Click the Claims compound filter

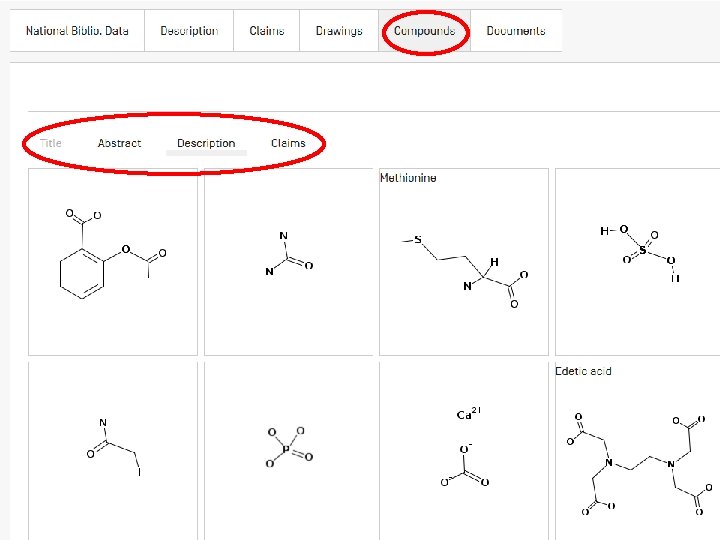288,143
